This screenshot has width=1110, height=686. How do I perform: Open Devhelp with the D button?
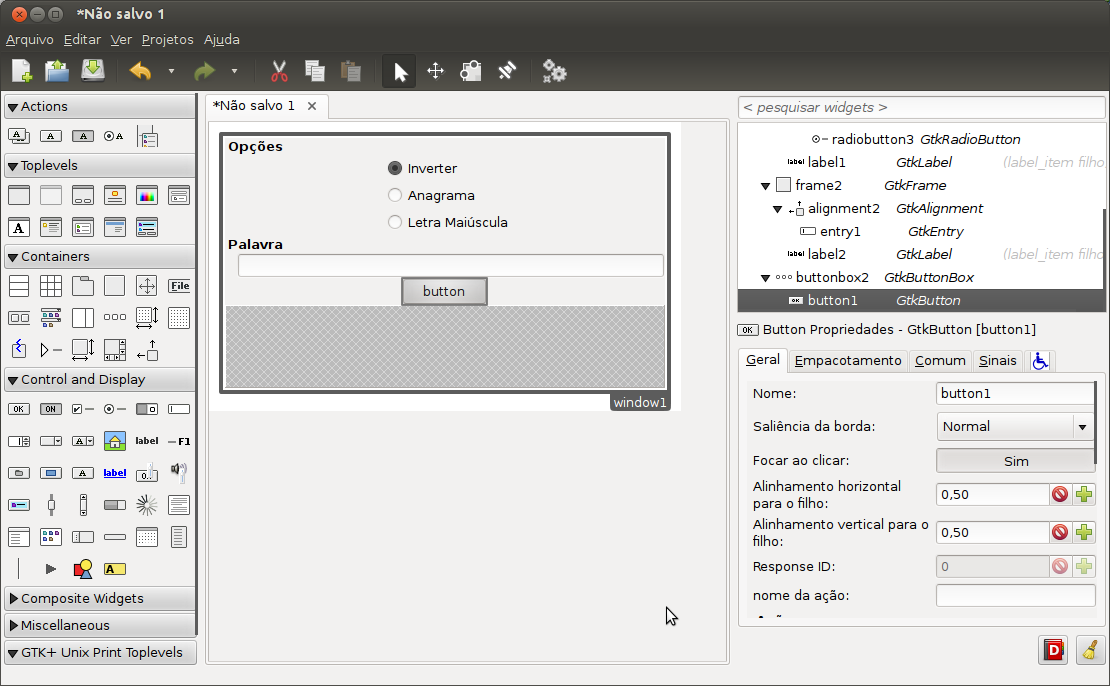(1053, 650)
